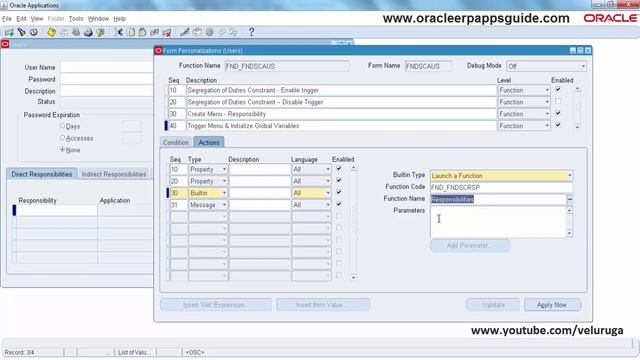Click the Parameters text area
640x360 pixels.
498,222
